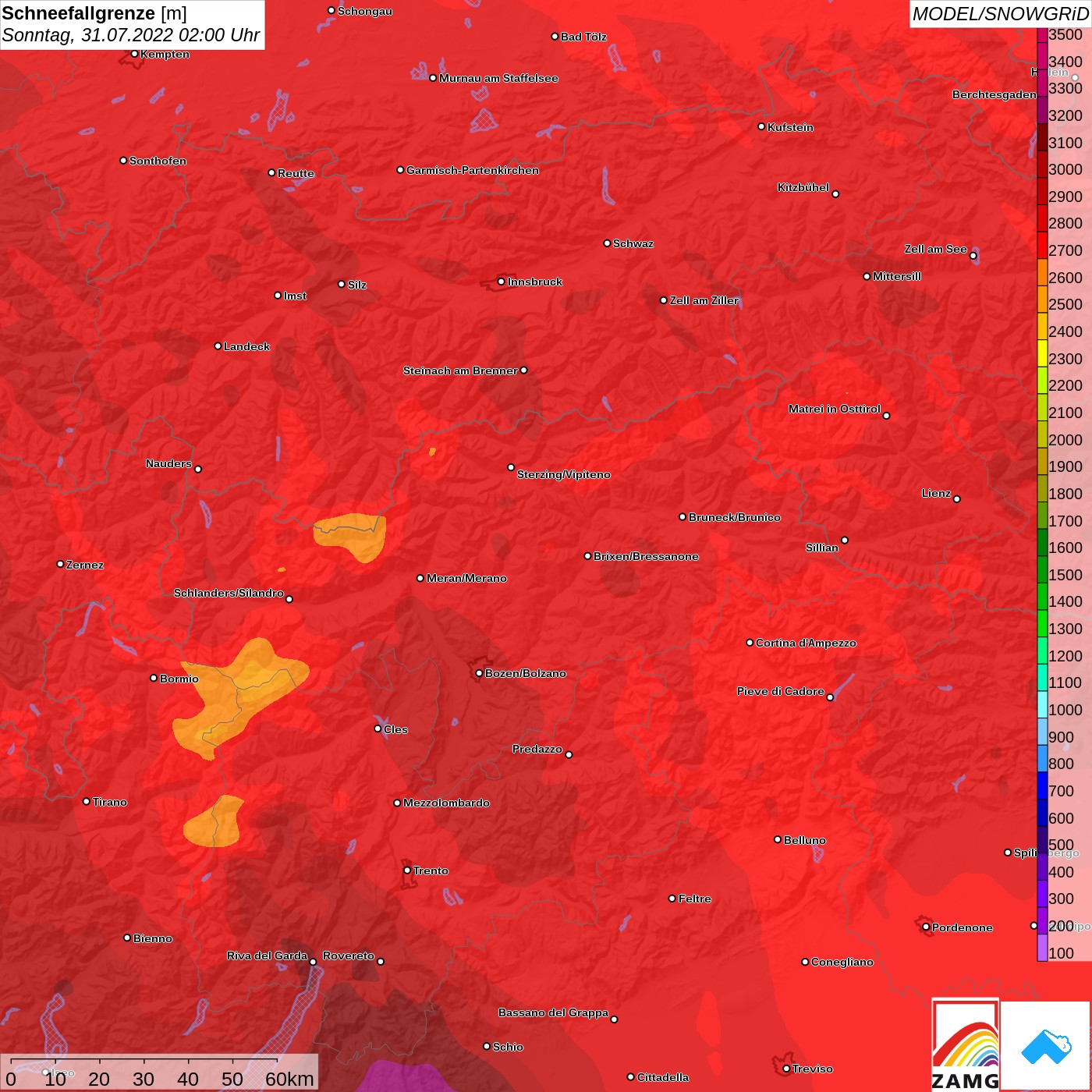Select the Kufstein city marker dot
This screenshot has height=1092, width=1092.
[761, 126]
